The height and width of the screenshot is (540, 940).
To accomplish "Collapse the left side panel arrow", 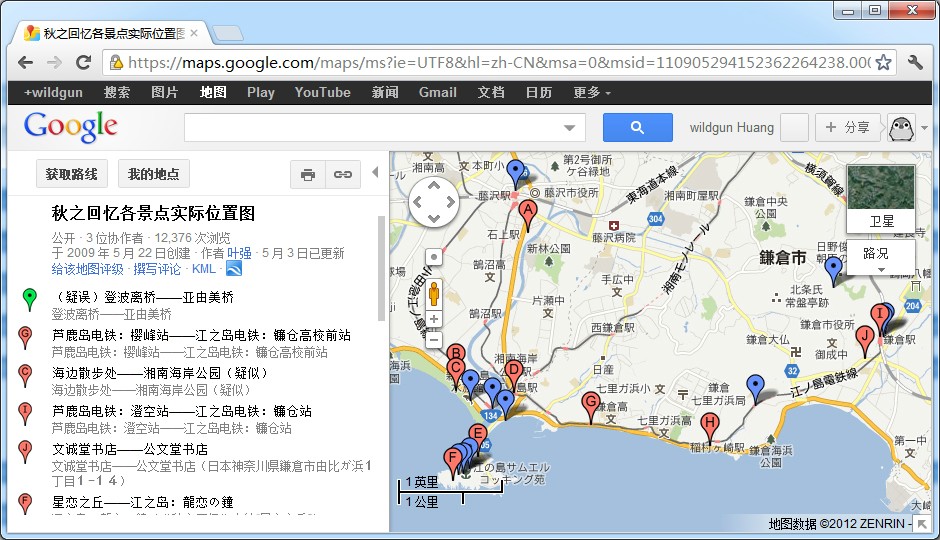I will (375, 173).
